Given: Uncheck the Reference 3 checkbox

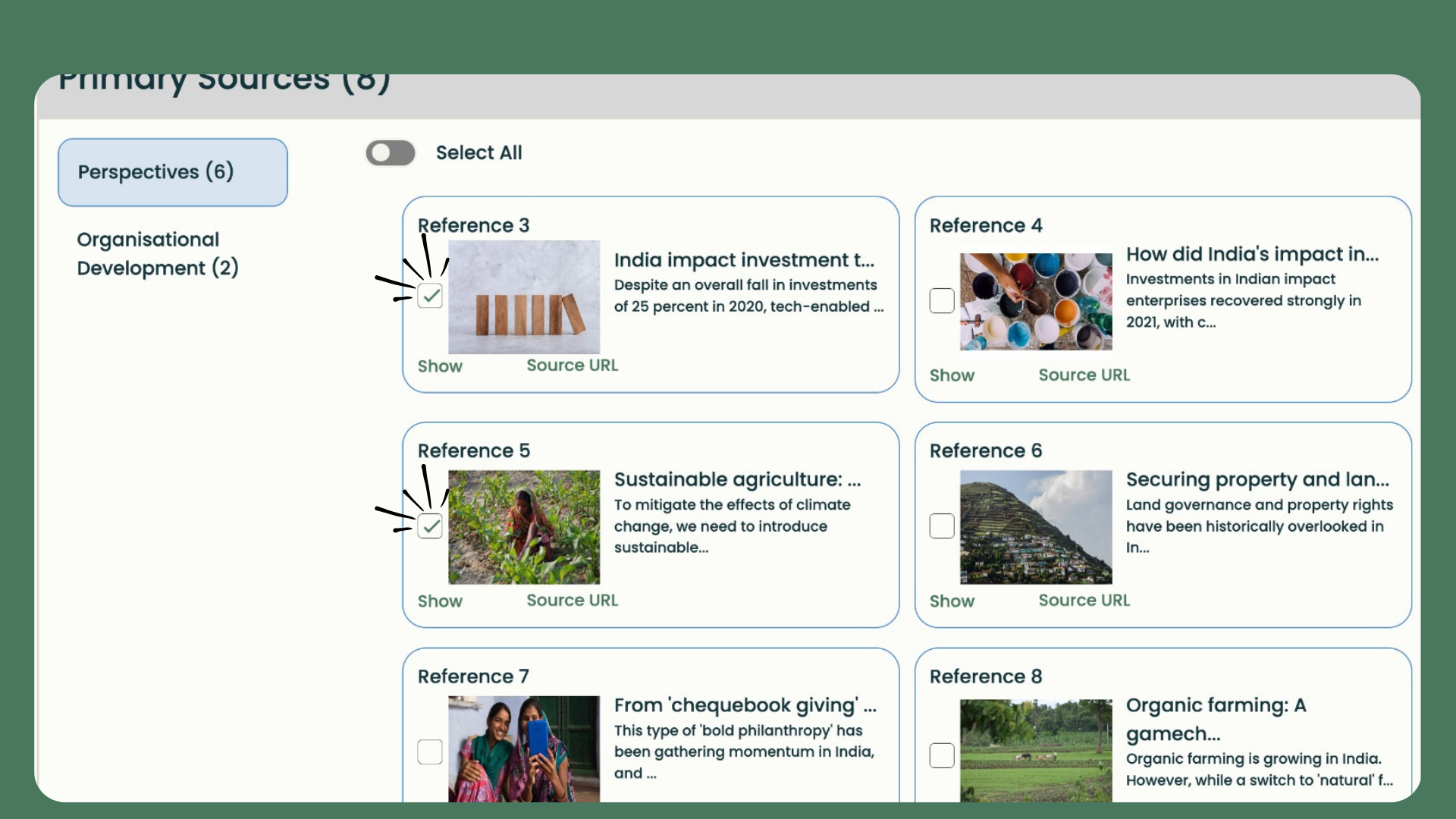Looking at the screenshot, I should tap(430, 296).
